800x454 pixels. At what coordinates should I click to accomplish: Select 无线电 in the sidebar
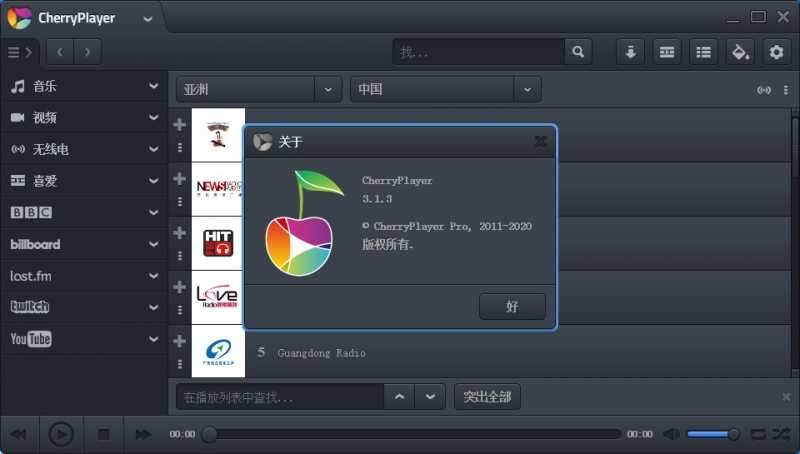tap(51, 149)
